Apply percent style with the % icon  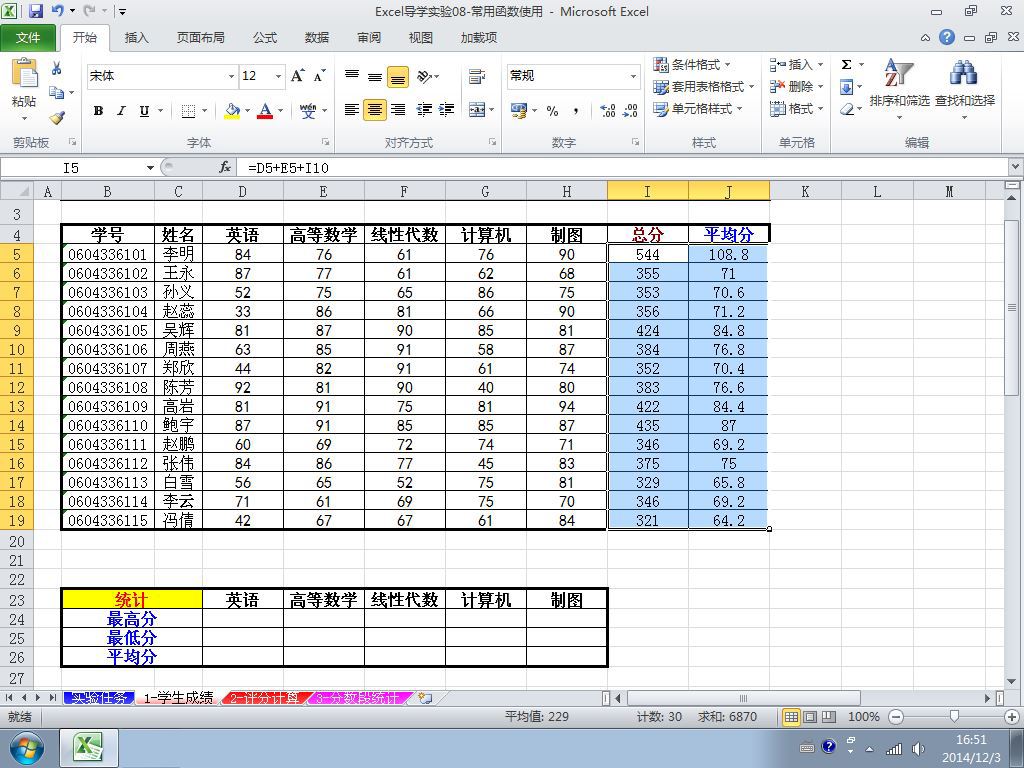552,111
